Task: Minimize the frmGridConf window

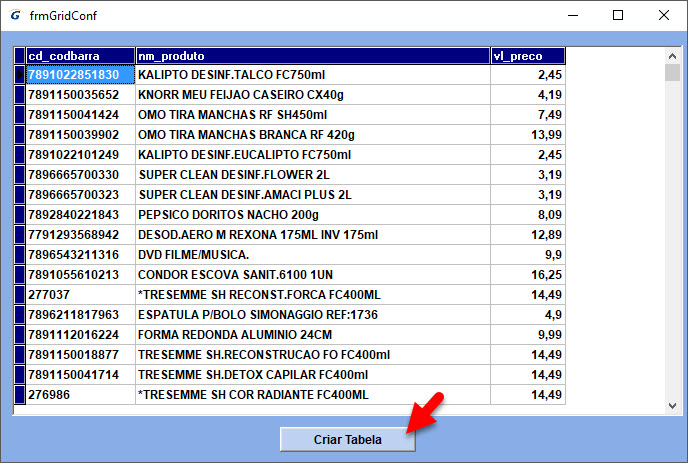Action: click(573, 15)
